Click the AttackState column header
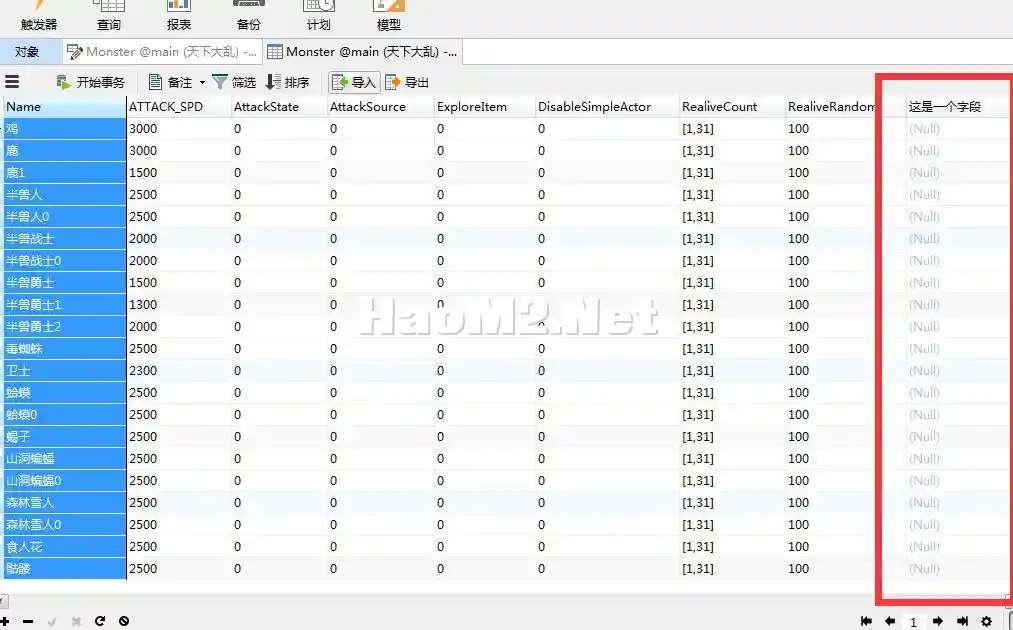The width and height of the screenshot is (1013, 630). click(279, 107)
